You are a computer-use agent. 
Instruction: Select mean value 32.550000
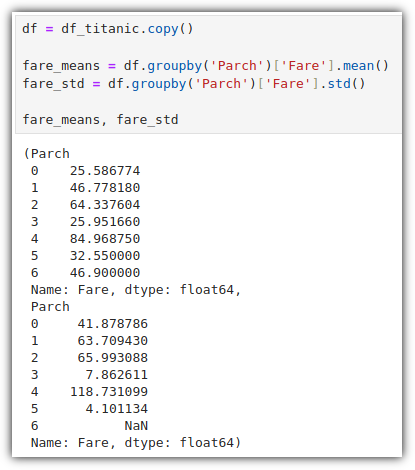[x=105, y=256]
